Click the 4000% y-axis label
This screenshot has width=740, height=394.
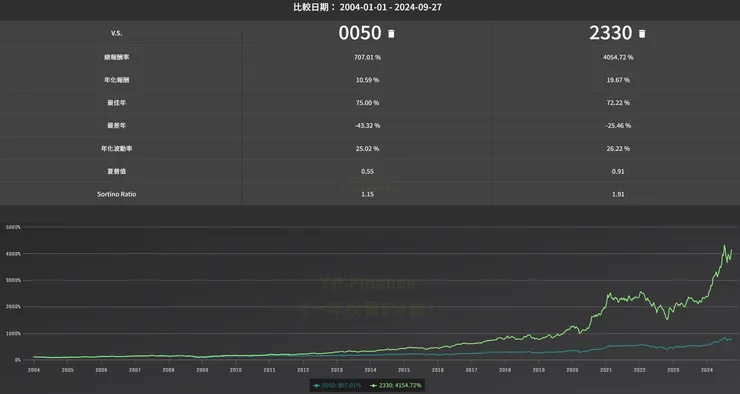pyautogui.click(x=13, y=254)
